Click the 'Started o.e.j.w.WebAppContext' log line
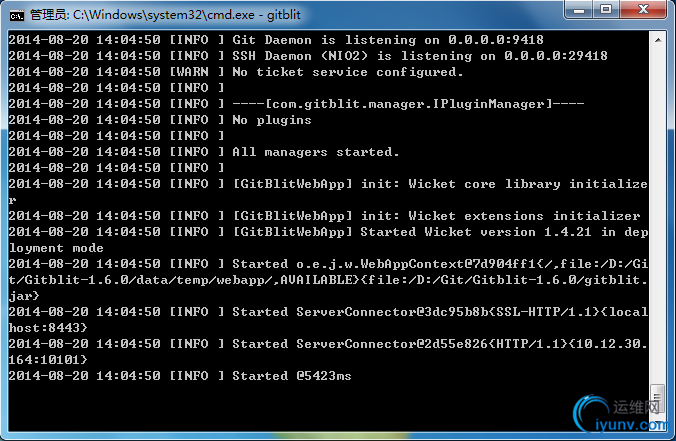This screenshot has height=441, width=676. point(440,264)
